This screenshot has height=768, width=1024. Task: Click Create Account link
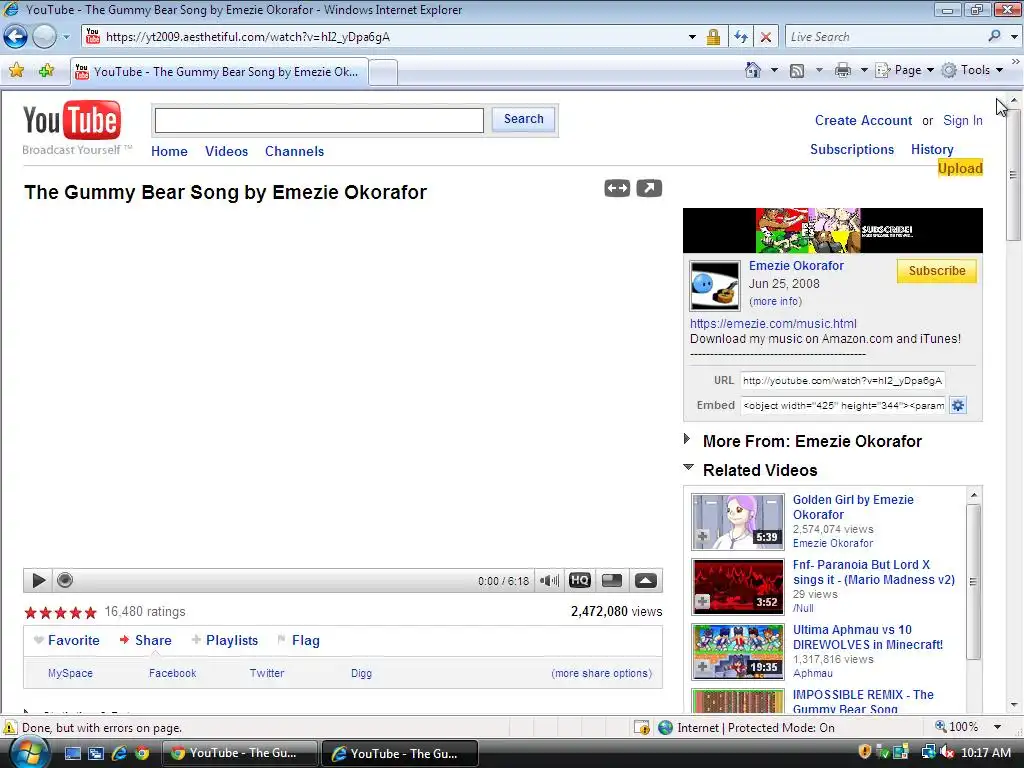tap(863, 121)
